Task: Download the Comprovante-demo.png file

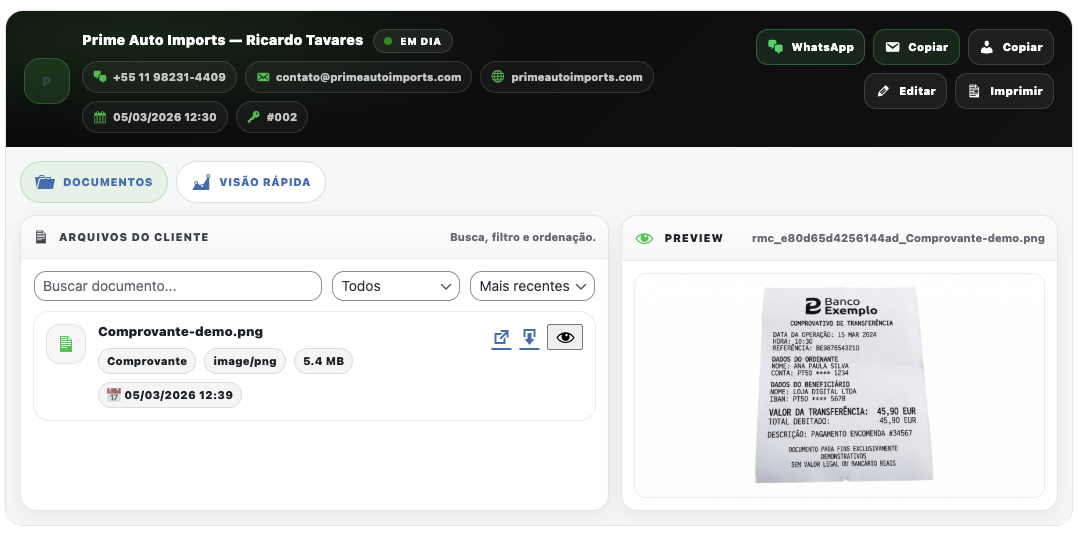Action: pos(530,338)
